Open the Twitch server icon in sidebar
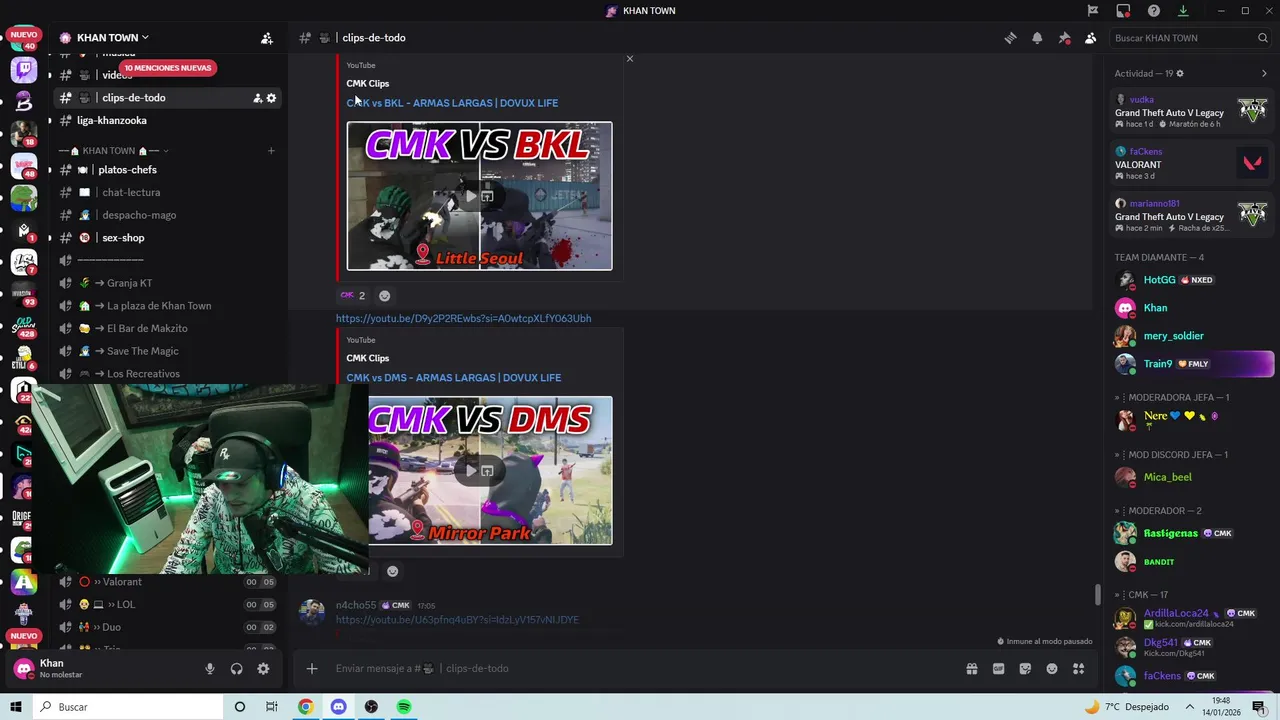 24,70
